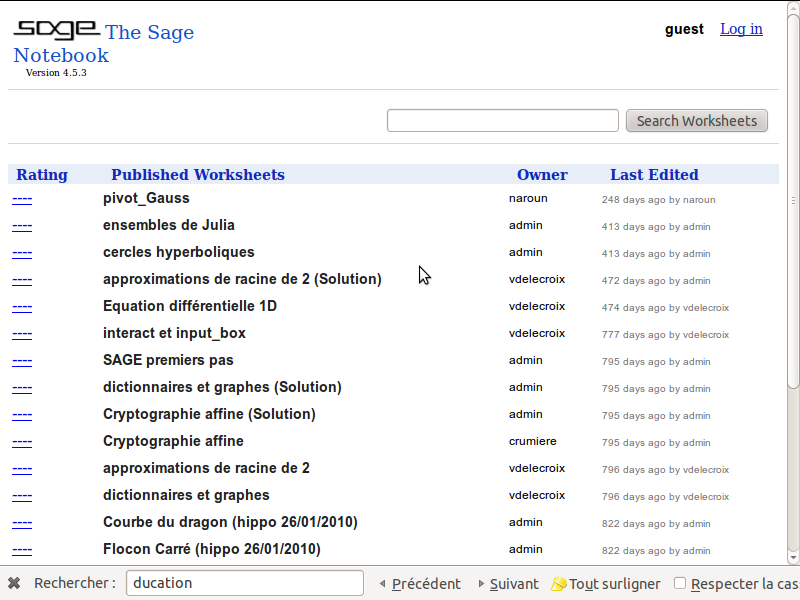Toggle the Respecter la casse checkbox
This screenshot has height=600, width=800.
[680, 583]
